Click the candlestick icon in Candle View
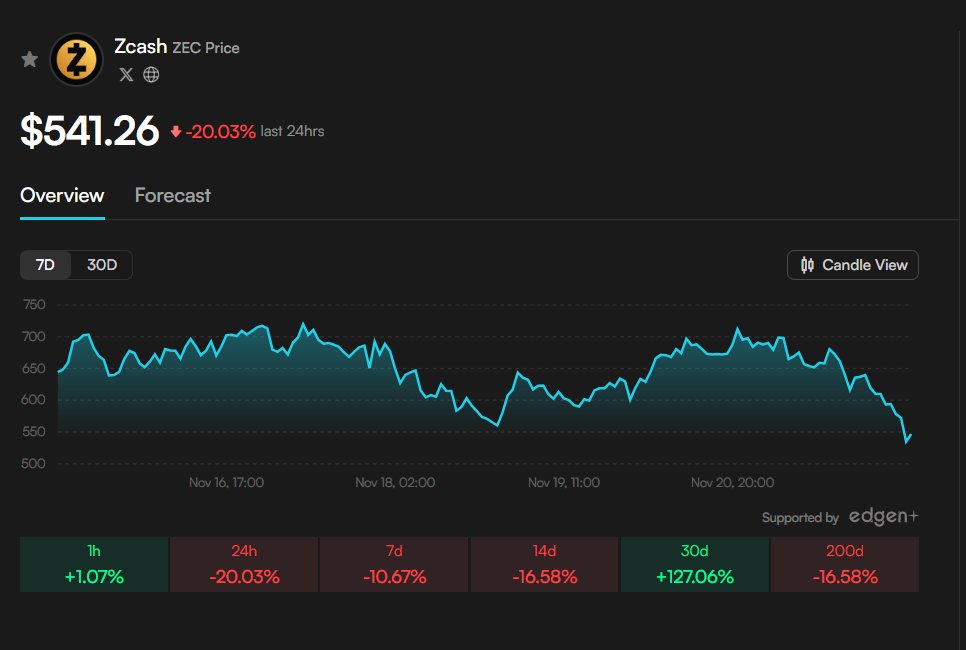 coord(810,265)
